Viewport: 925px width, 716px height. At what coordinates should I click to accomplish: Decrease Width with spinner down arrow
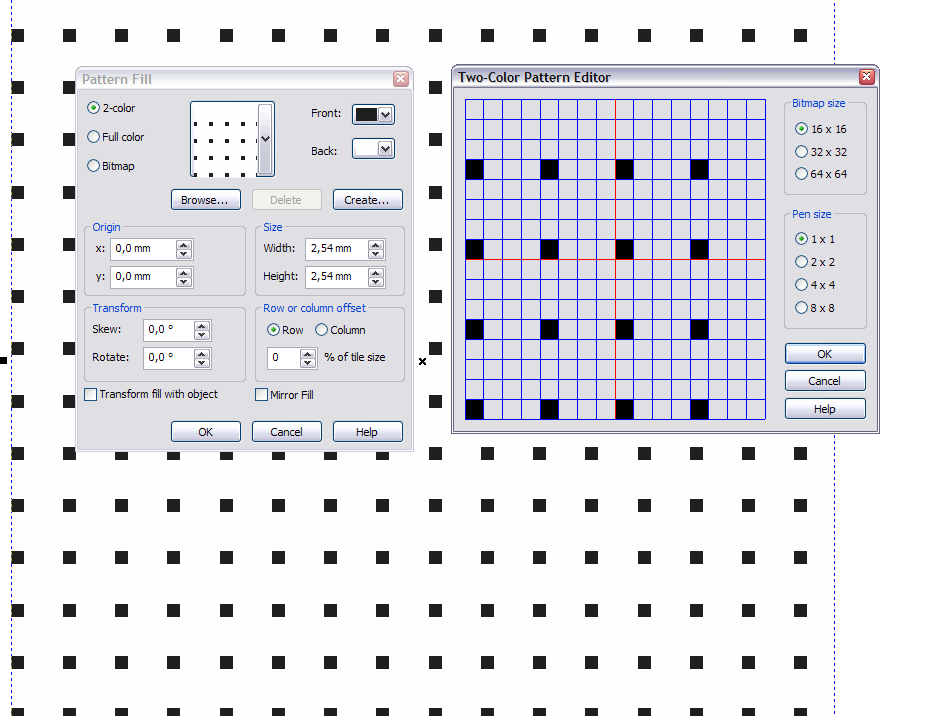coord(376,254)
